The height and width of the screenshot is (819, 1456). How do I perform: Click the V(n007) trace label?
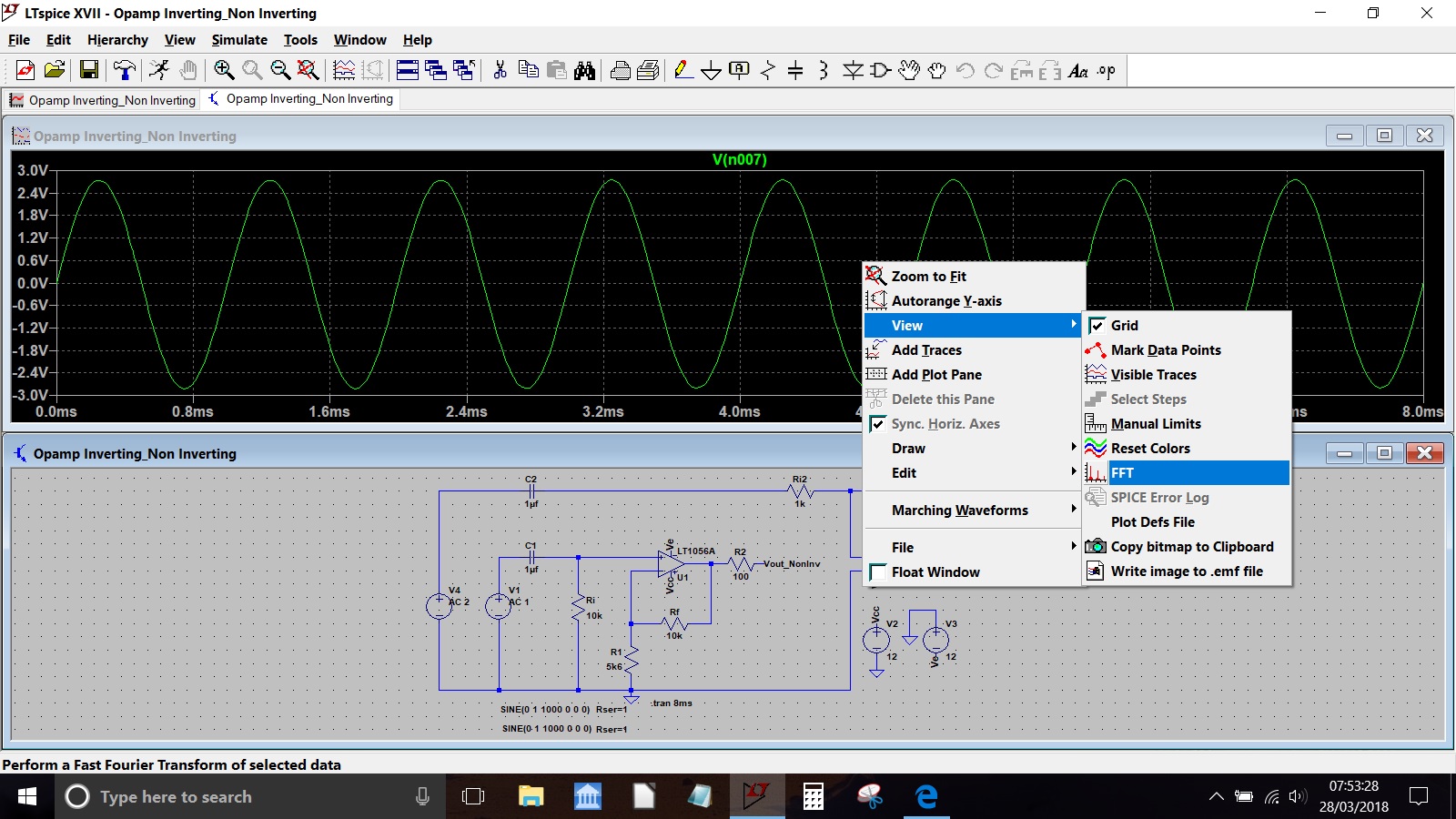point(739,159)
